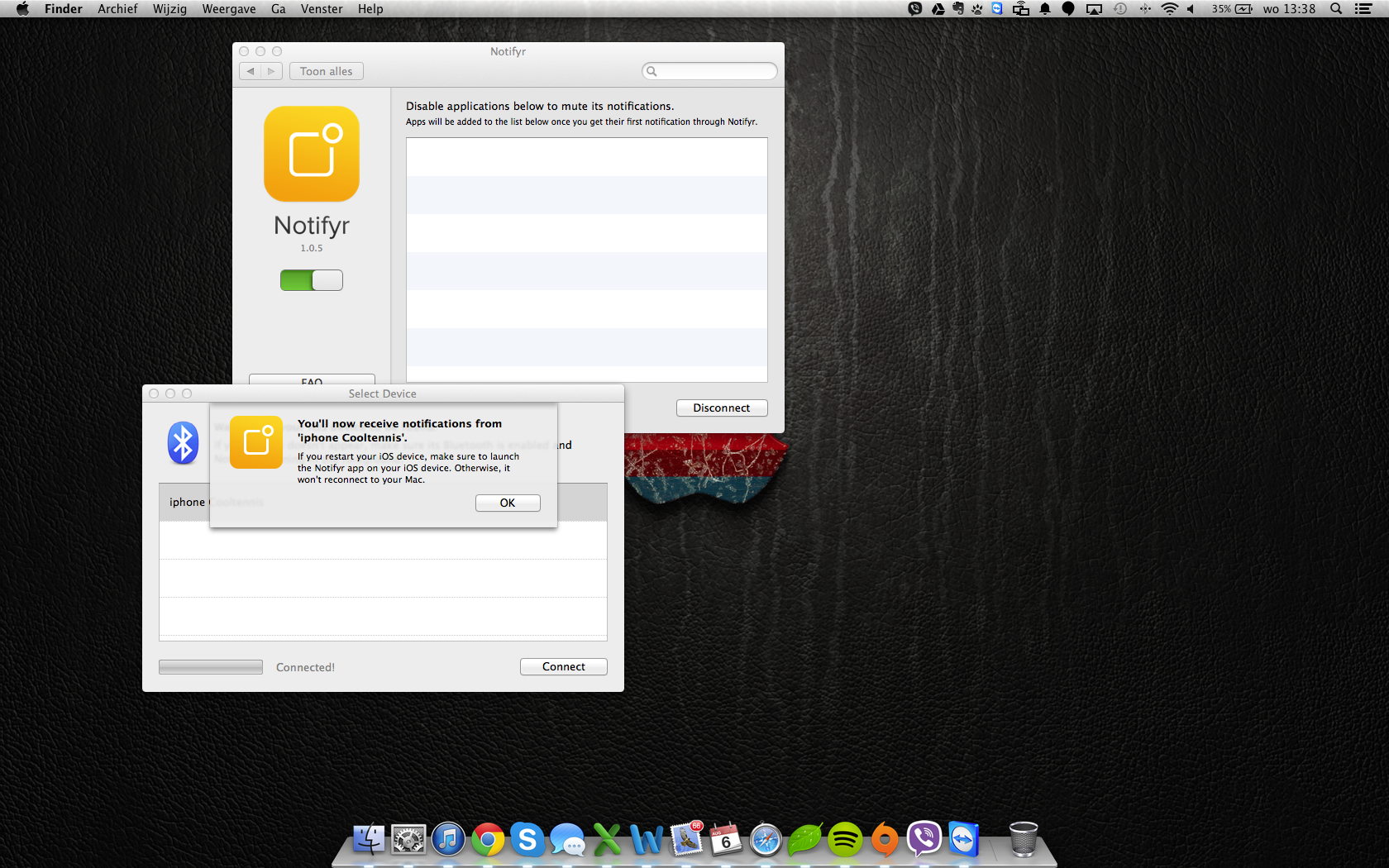Click the TeamViewer menu bar icon

click(x=997, y=9)
